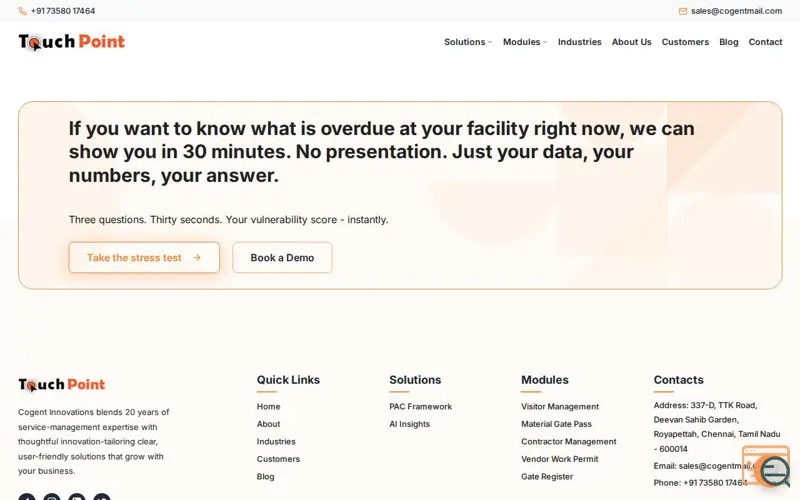Click the Take the stress test button
Image resolution: width=800 pixels, height=500 pixels.
coord(144,258)
